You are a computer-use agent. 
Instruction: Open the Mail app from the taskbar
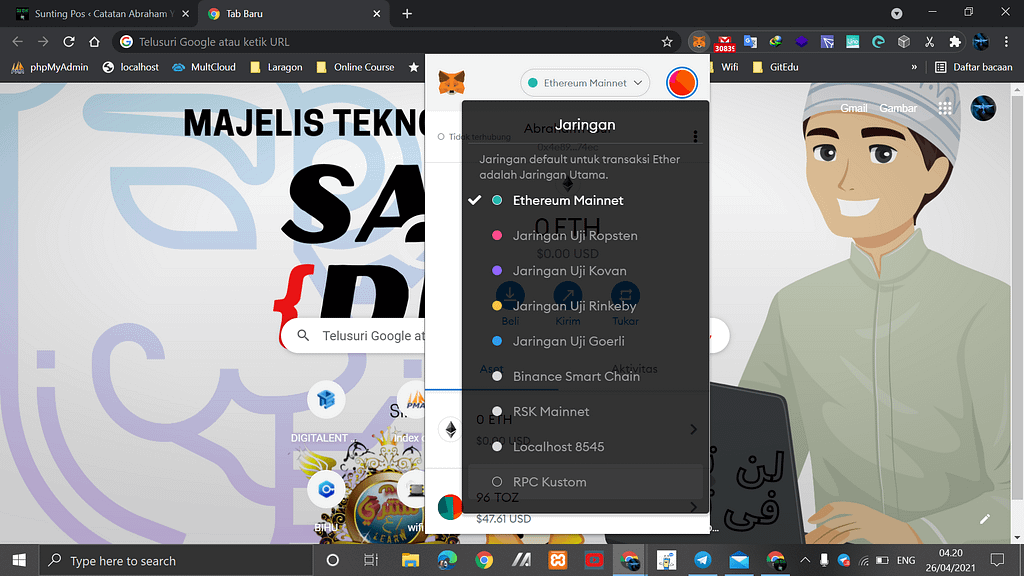tap(739, 560)
